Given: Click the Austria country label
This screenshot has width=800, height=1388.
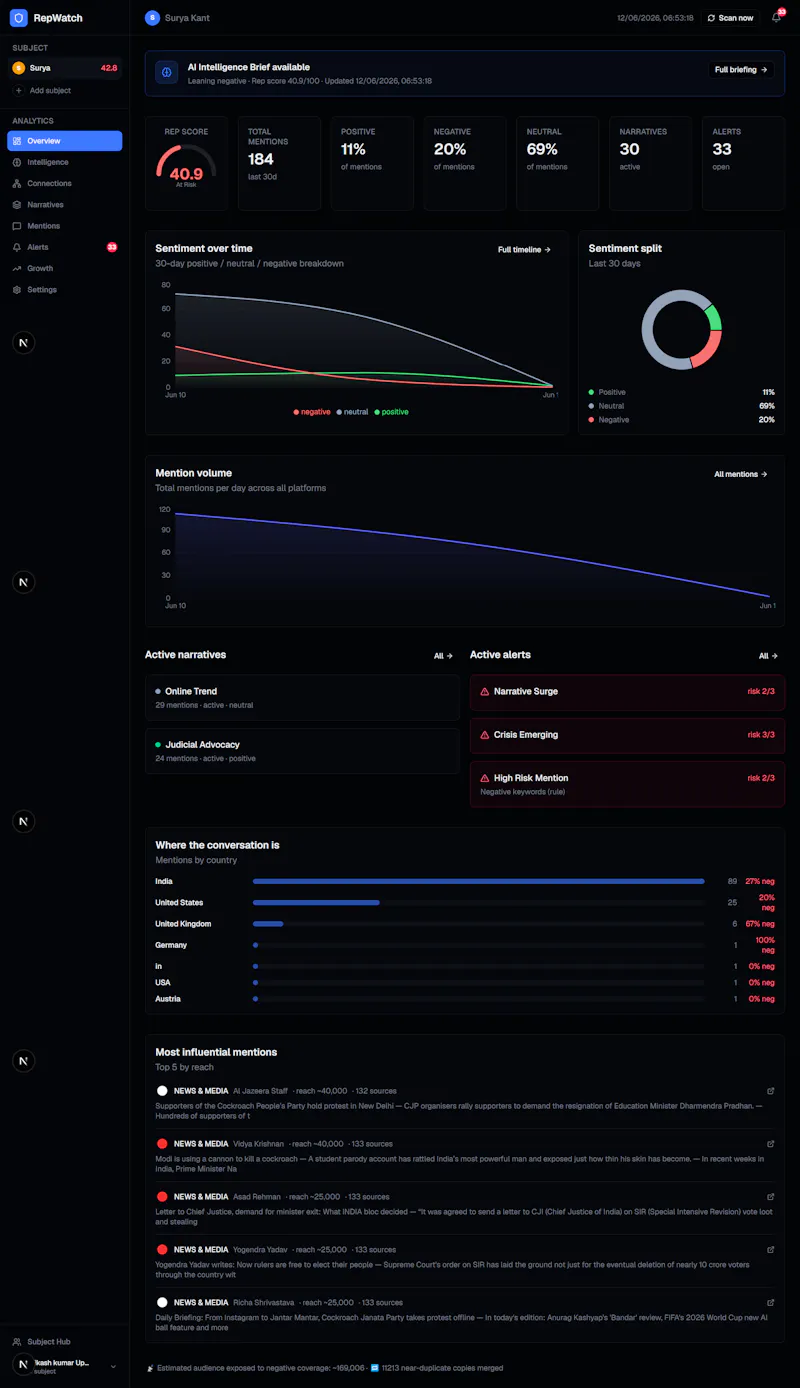Looking at the screenshot, I should tap(167, 999).
